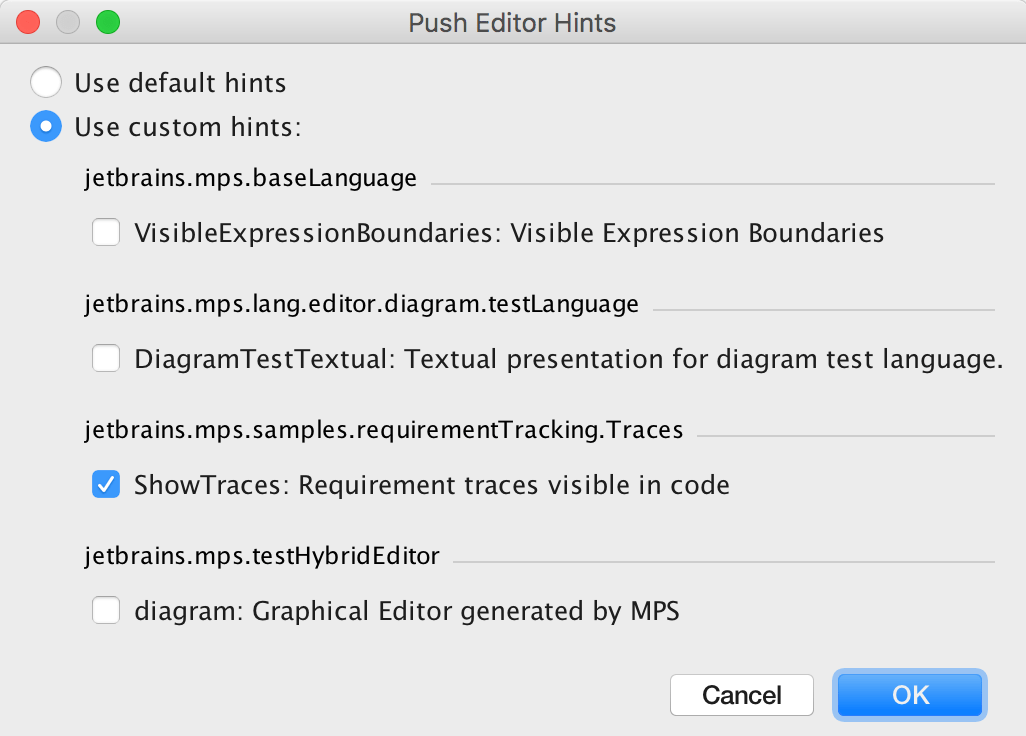This screenshot has width=1026, height=736.
Task: Click "Requirement traces visible in code" text
Action: [x=514, y=485]
